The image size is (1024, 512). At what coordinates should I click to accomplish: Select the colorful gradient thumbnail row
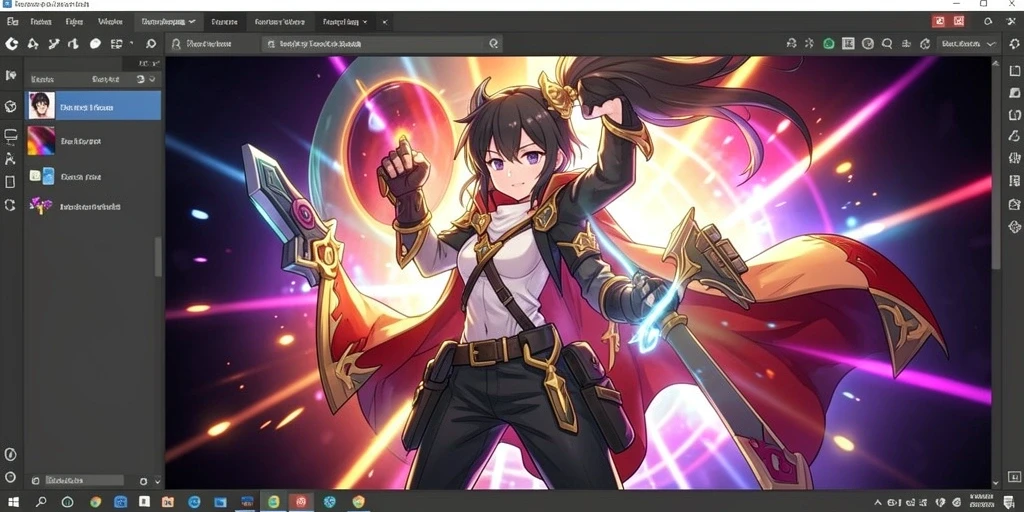point(93,140)
